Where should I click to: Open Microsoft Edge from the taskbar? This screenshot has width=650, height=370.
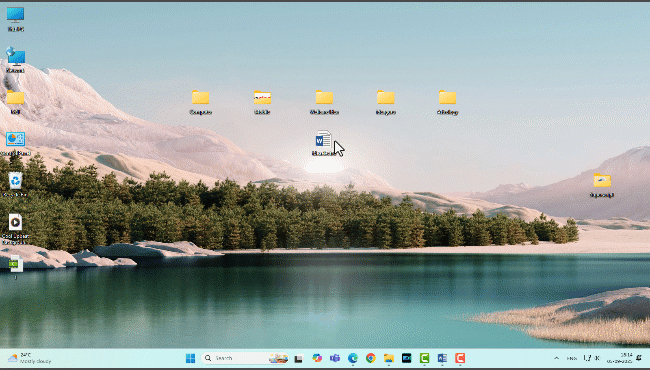click(x=353, y=358)
